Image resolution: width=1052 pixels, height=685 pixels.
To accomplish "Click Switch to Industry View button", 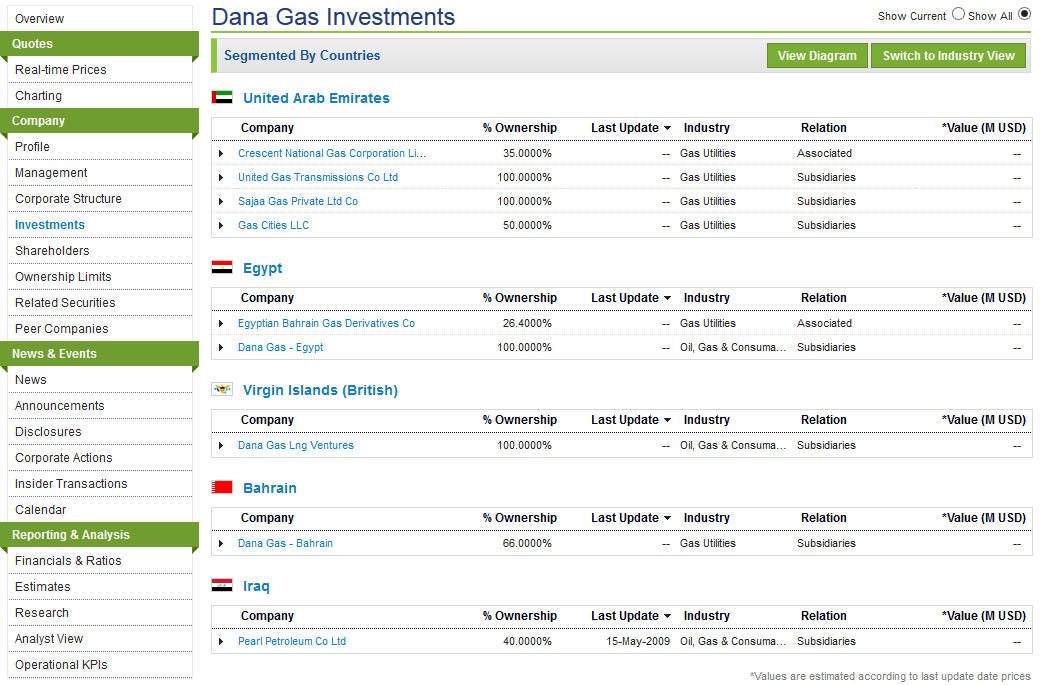I will point(948,56).
